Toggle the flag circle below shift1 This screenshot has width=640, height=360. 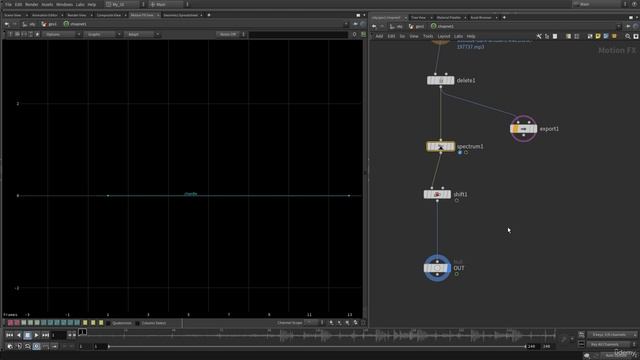(457, 201)
